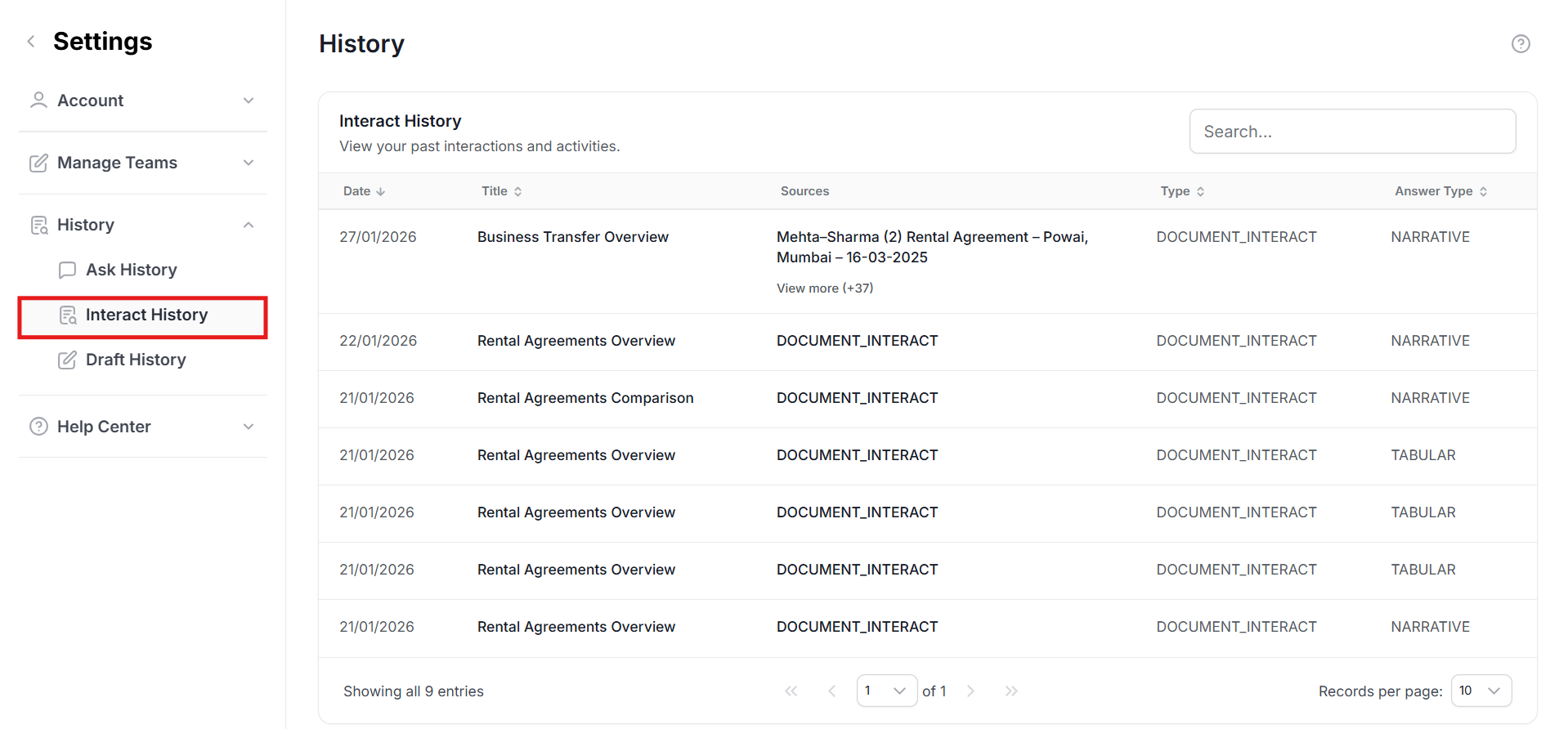Open Draft History in the sidebar
This screenshot has width=1568, height=729.
tap(136, 360)
